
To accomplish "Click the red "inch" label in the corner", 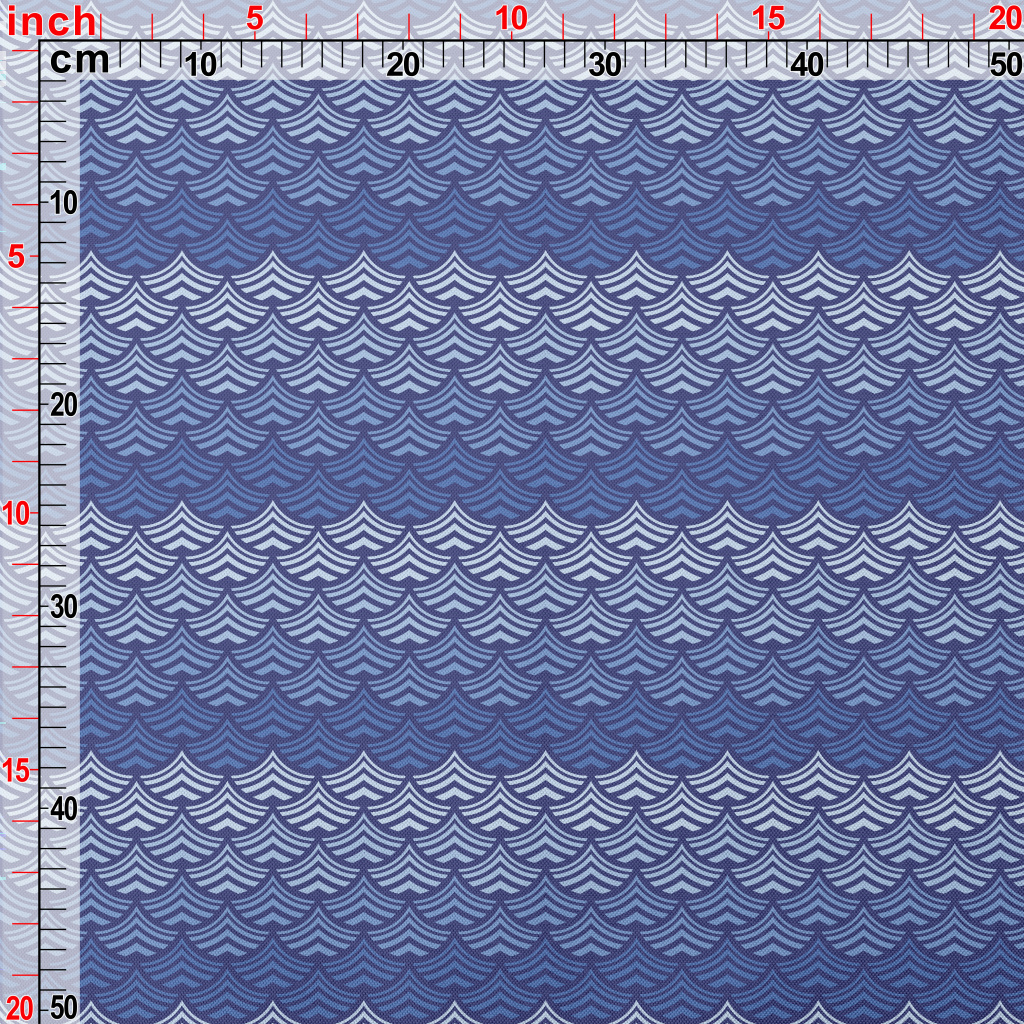I will 52,21.
